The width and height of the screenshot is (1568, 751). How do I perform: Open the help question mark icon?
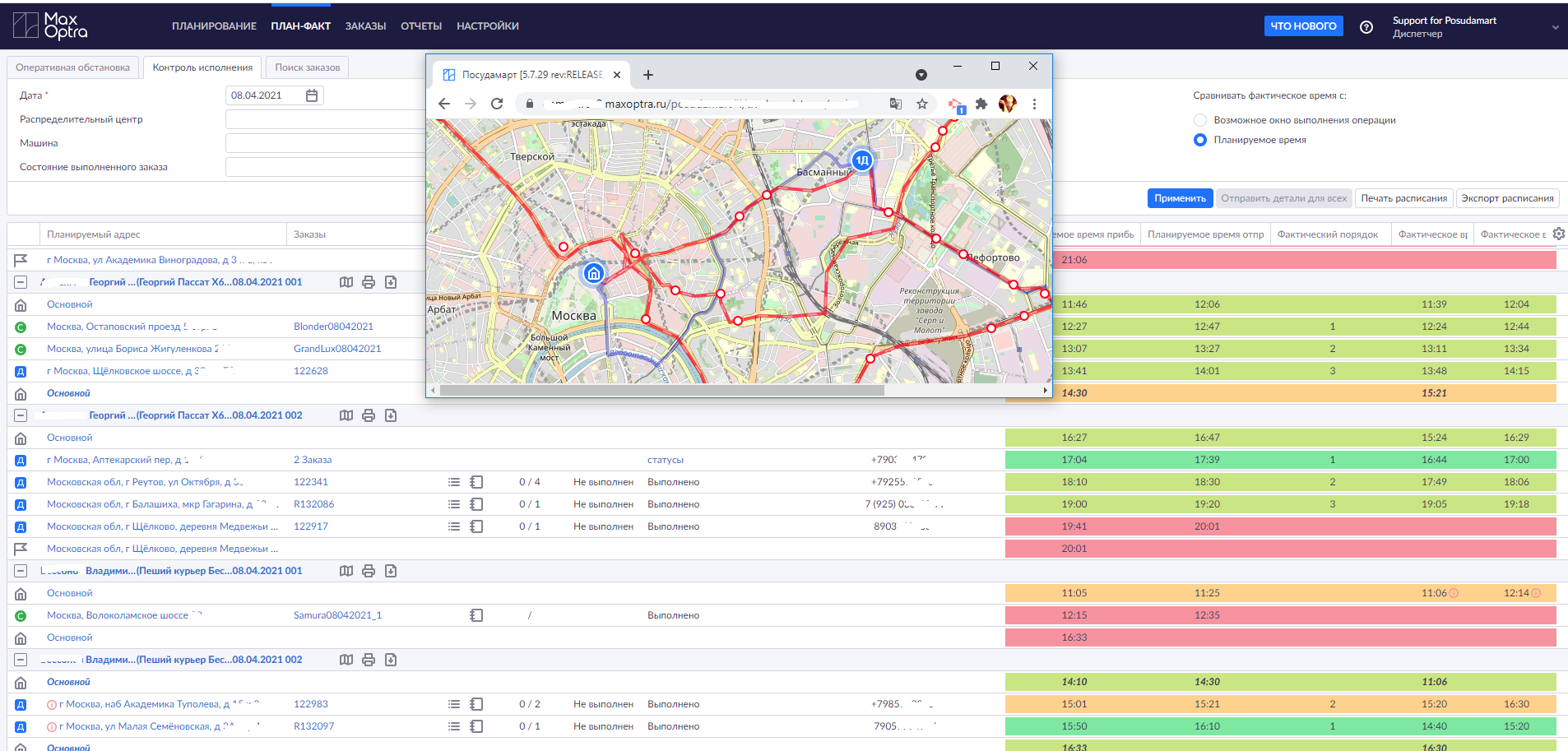[1366, 27]
